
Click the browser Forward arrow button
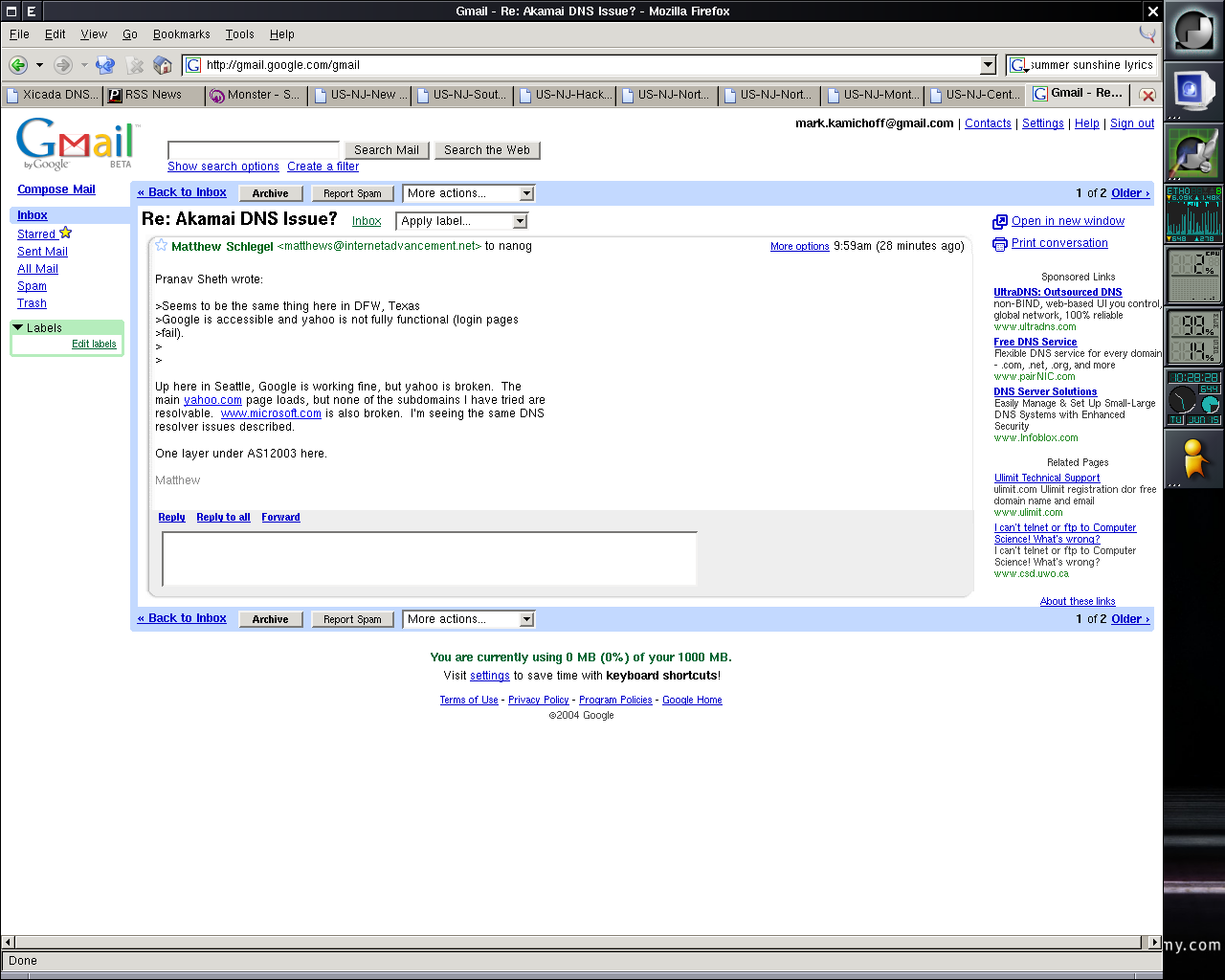63,65
